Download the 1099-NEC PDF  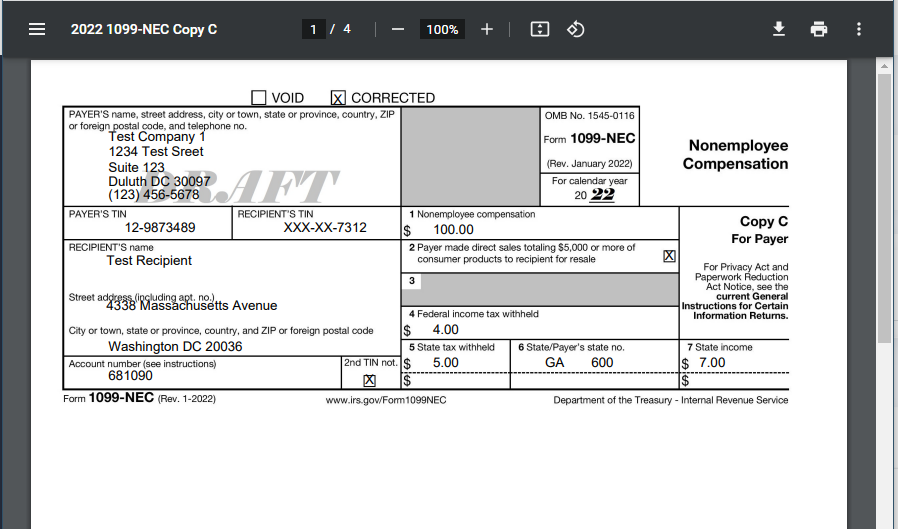coord(779,29)
